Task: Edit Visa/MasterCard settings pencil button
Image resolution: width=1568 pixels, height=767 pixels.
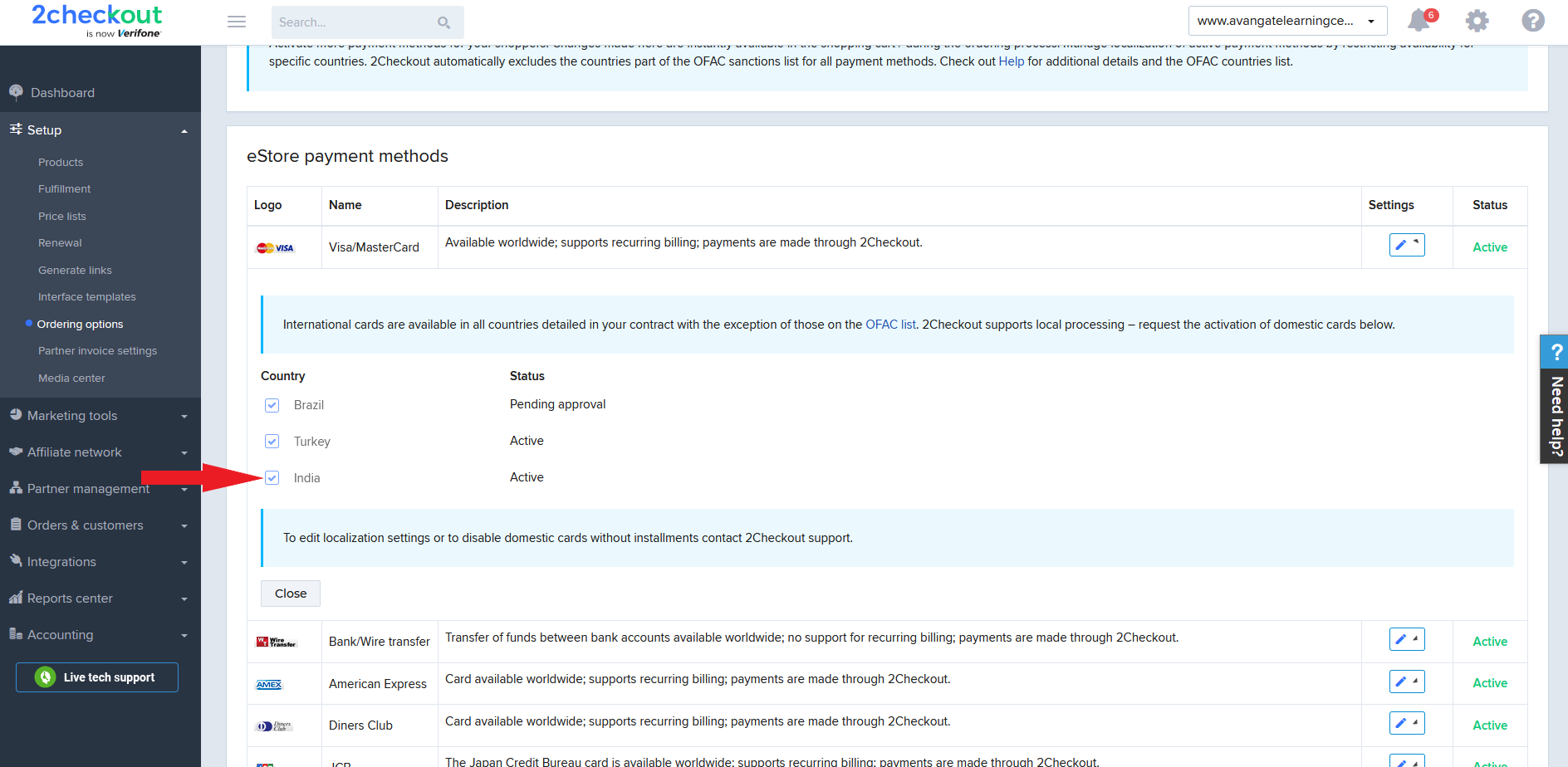Action: point(1407,245)
